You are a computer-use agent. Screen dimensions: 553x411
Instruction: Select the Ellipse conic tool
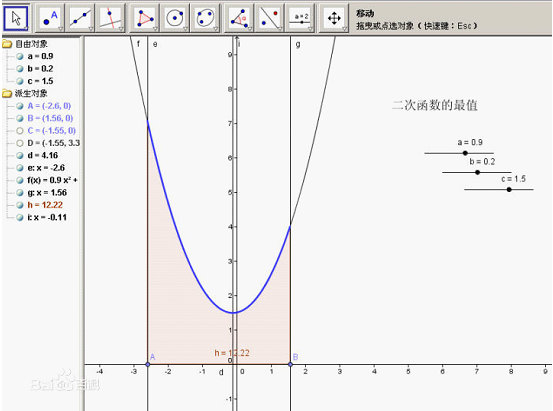coord(205,18)
